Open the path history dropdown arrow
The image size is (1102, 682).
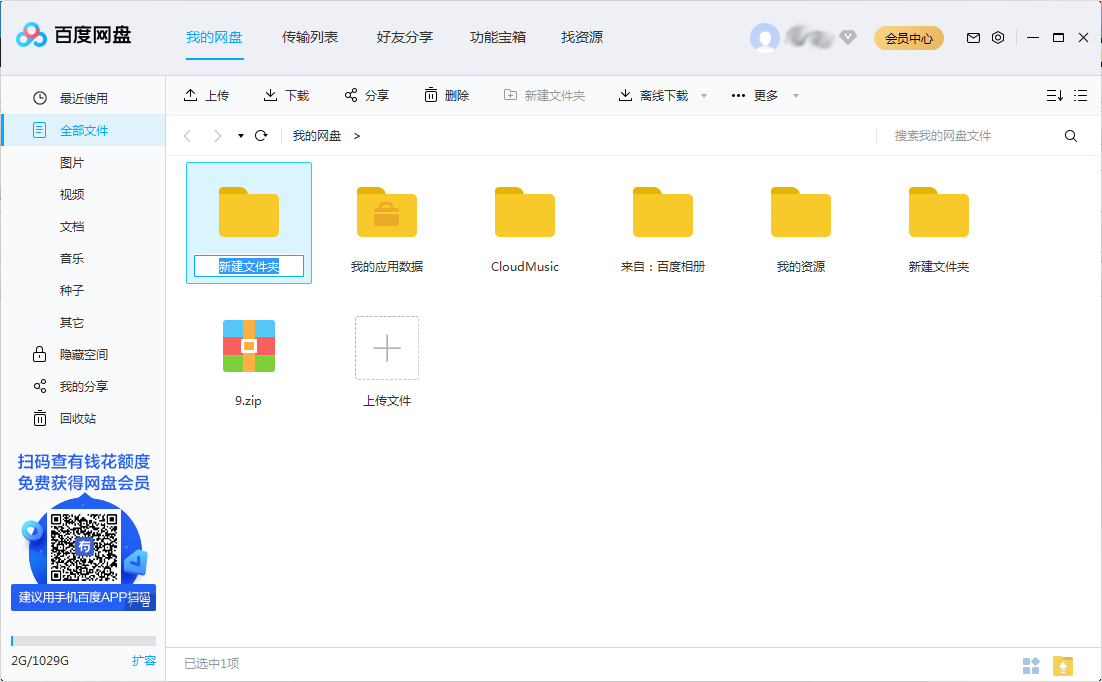[x=240, y=135]
